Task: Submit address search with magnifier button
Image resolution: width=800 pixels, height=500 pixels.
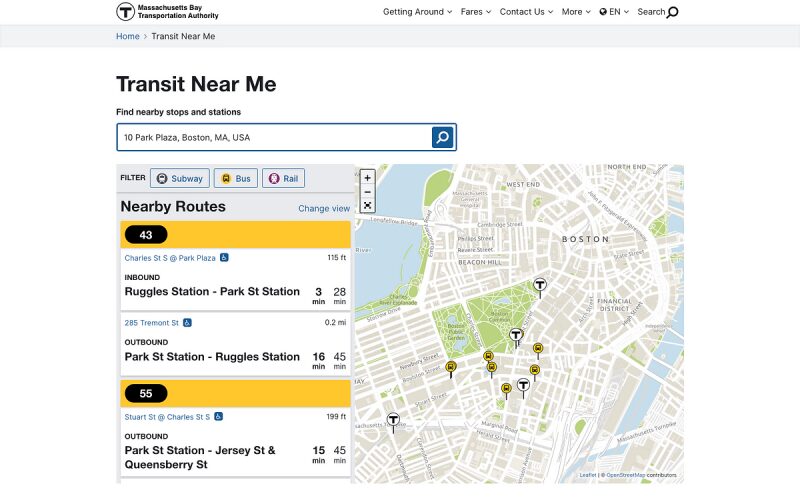Action: coord(443,137)
